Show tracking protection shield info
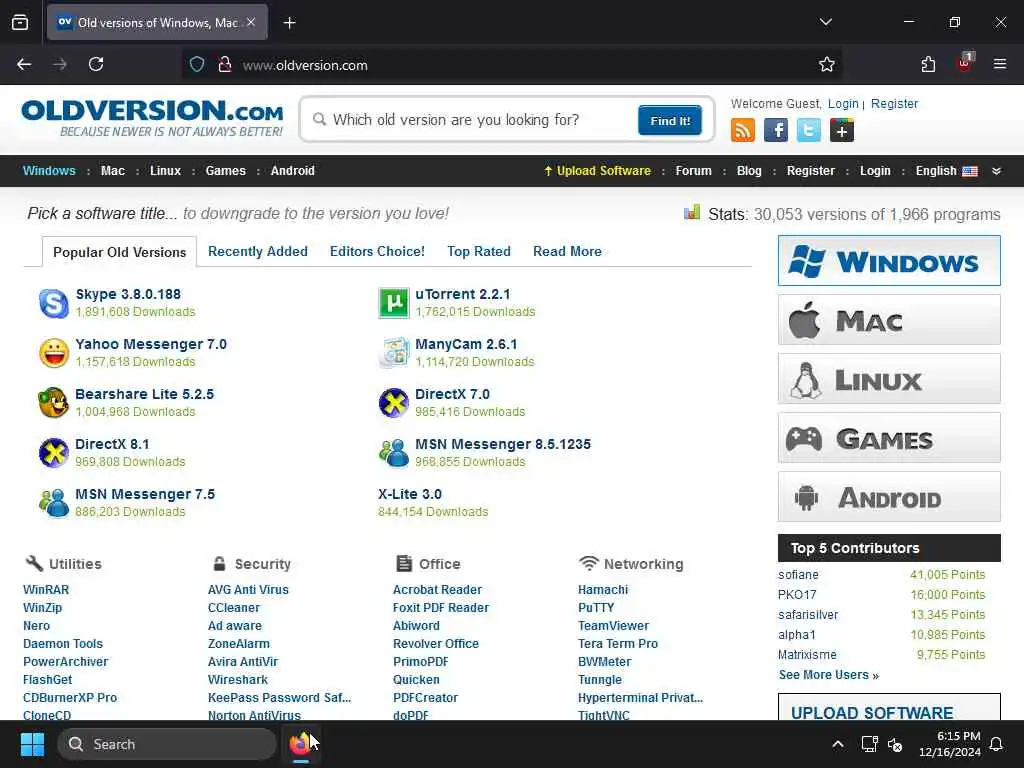Screen dimensions: 1024x768 (x=197, y=65)
